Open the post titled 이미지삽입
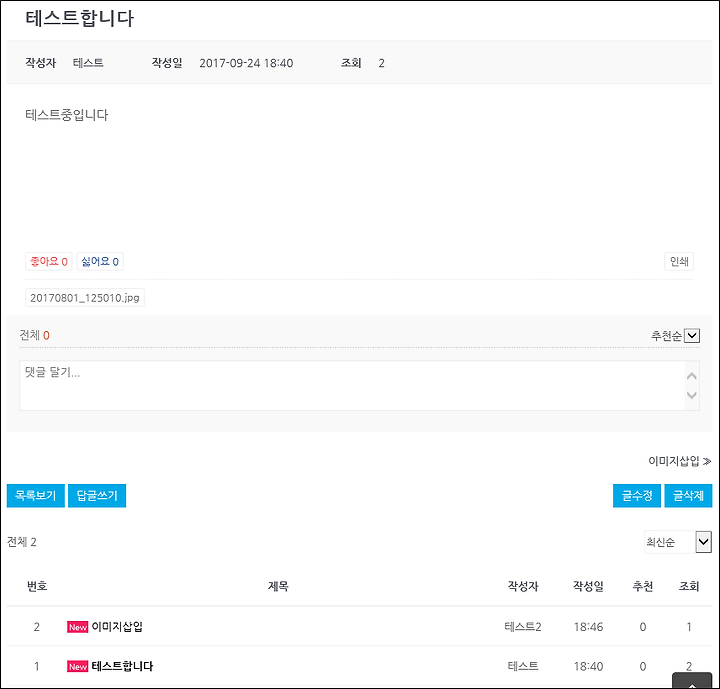Screen dimensions: 720x689 pyautogui.click(x=117, y=627)
